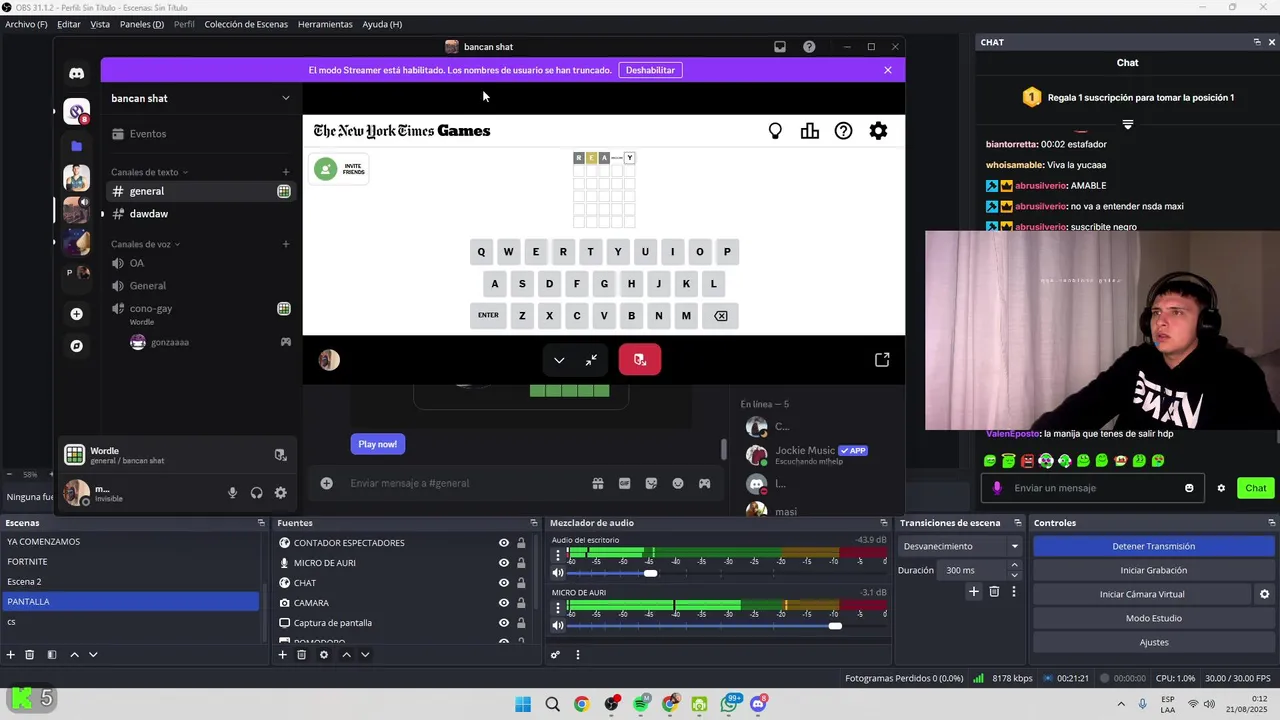Screen dimensions: 1280x720
Task: Hide Captura de pantalla source
Action: [504, 623]
